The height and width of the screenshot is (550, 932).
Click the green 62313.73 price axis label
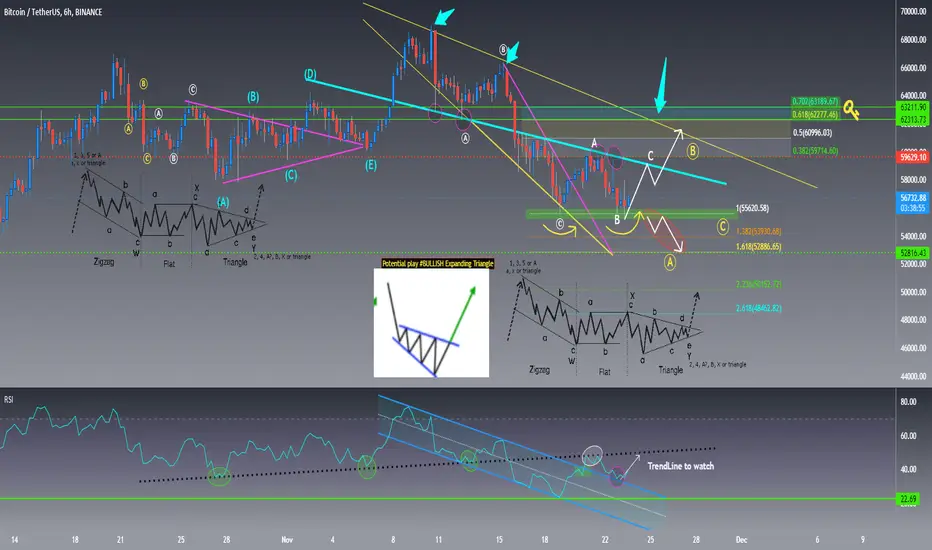[913, 120]
